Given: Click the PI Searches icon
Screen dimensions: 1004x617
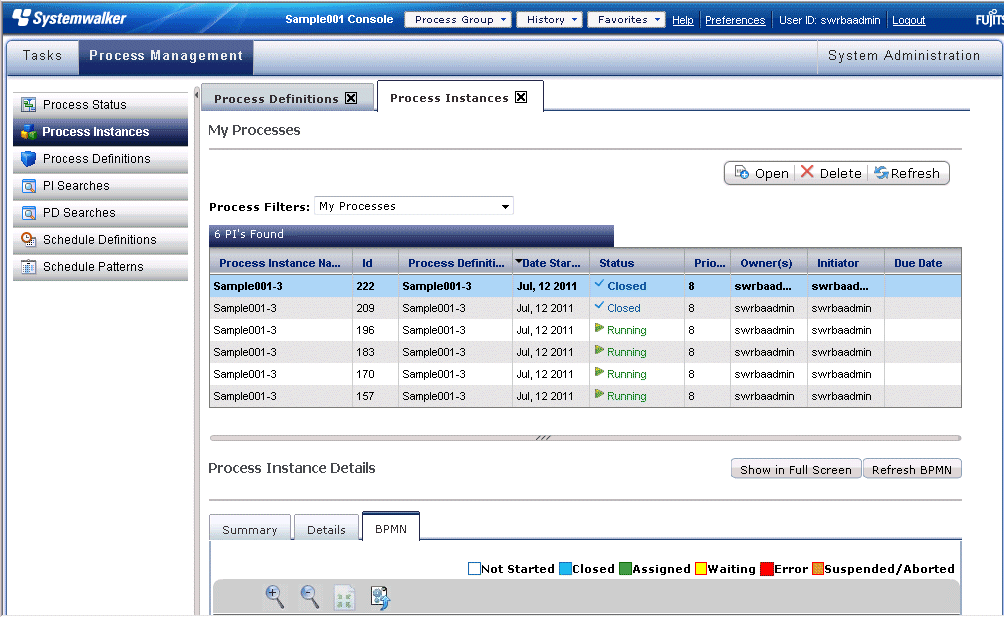Looking at the screenshot, I should point(28,186).
